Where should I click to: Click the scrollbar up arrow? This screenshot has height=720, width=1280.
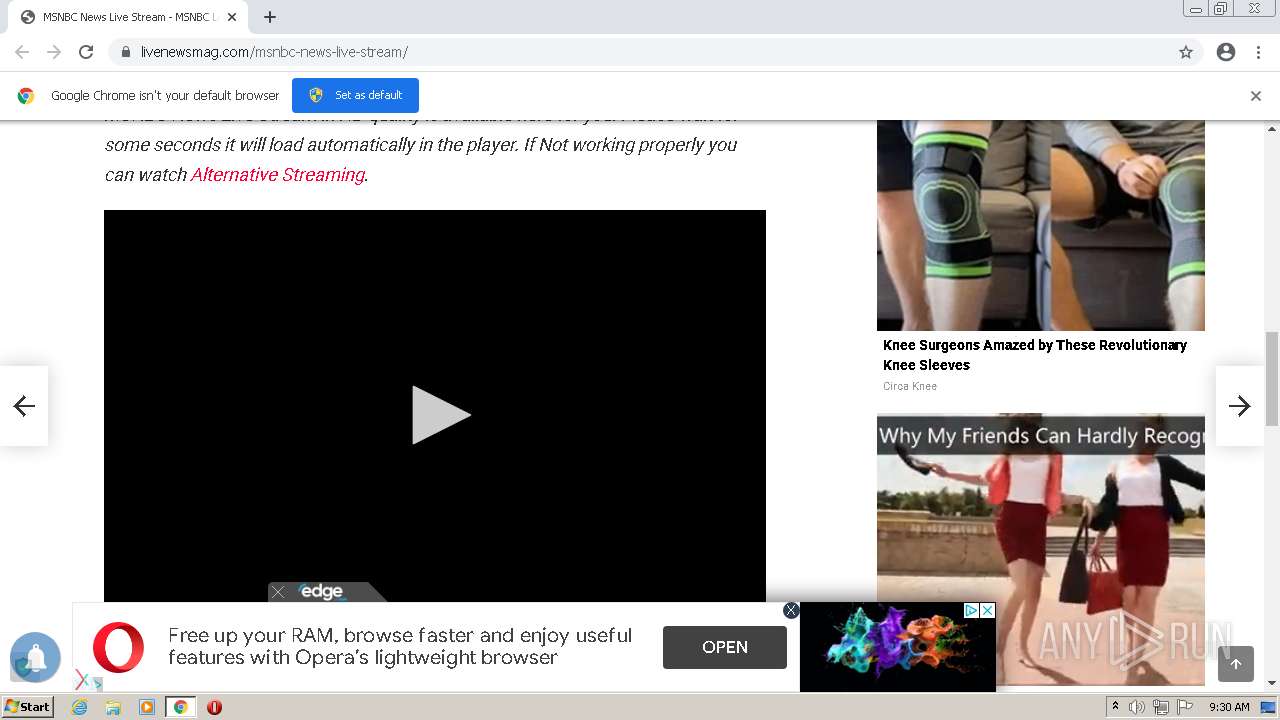pyautogui.click(x=1272, y=129)
